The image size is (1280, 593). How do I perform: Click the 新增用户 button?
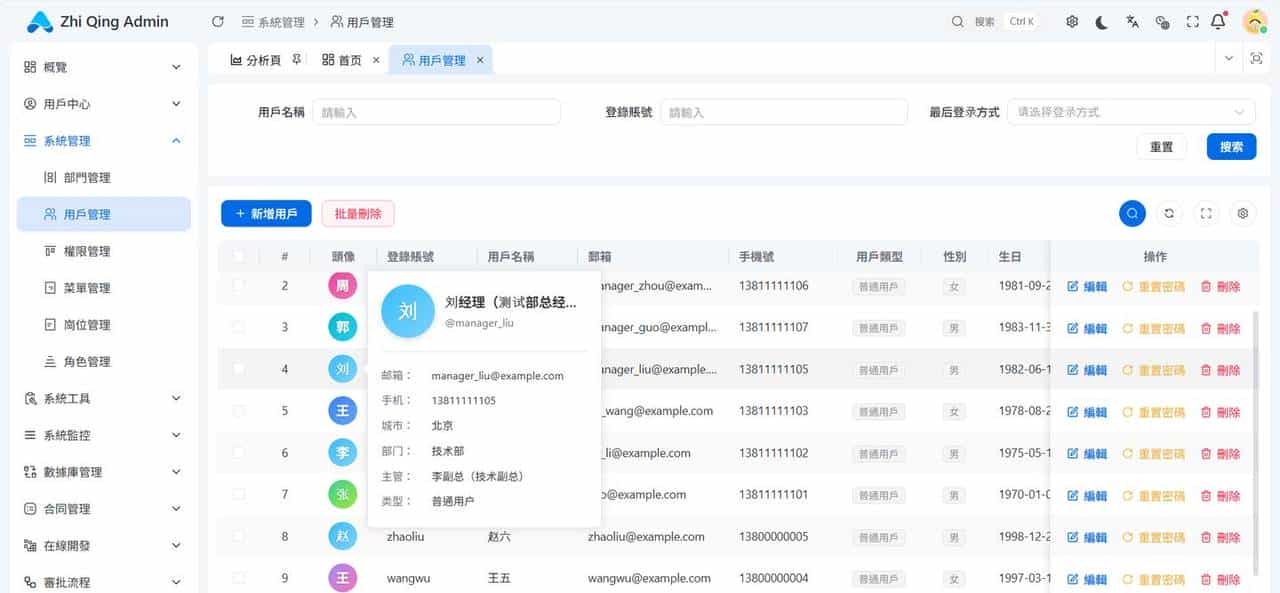click(266, 213)
